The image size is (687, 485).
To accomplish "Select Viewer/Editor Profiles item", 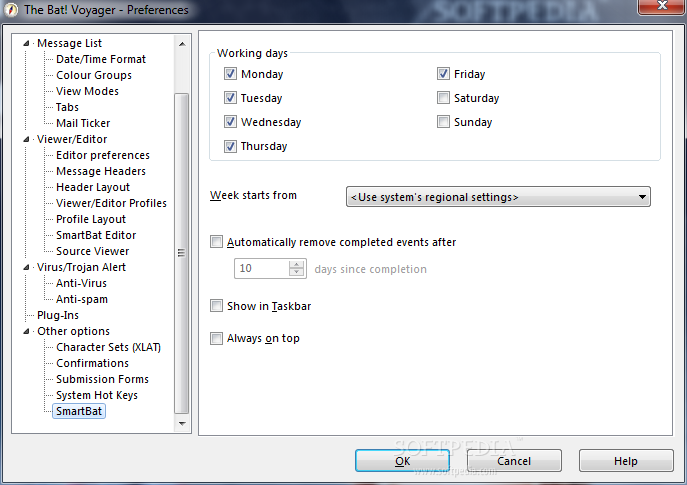I will tap(111, 203).
